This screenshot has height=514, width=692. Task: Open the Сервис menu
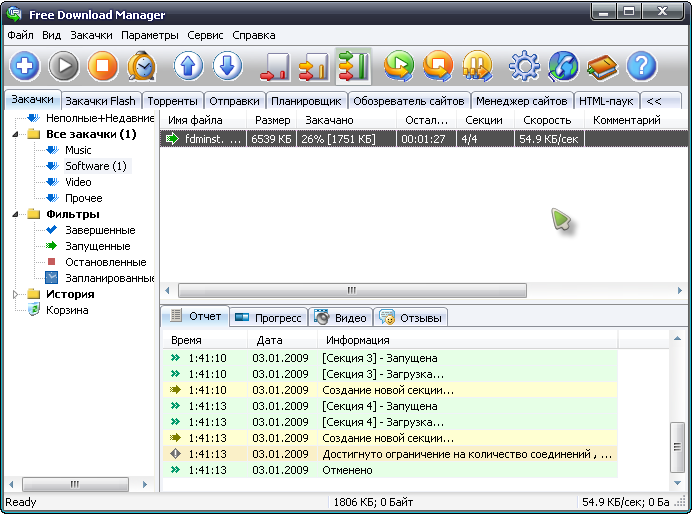pyautogui.click(x=205, y=35)
